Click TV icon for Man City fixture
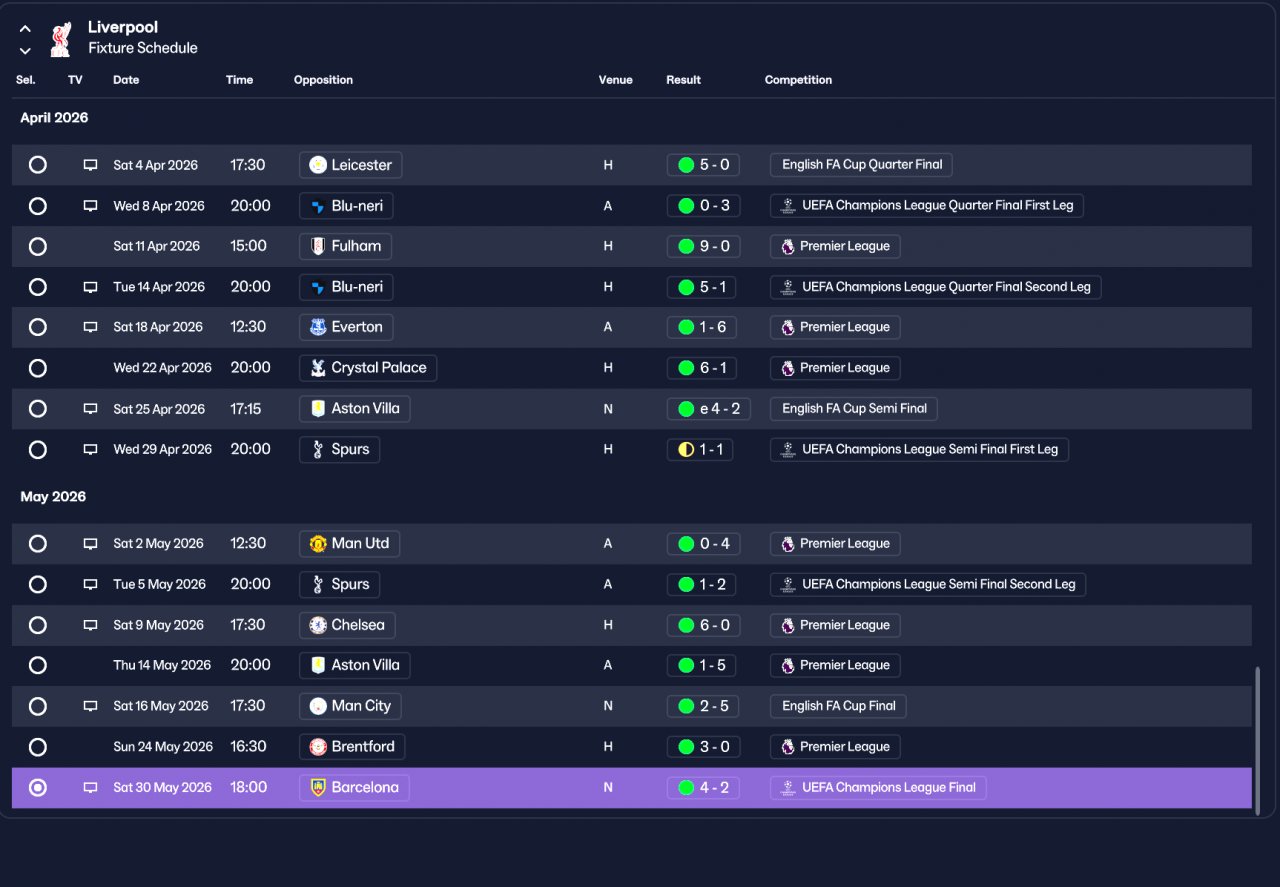This screenshot has height=887, width=1280. click(90, 706)
